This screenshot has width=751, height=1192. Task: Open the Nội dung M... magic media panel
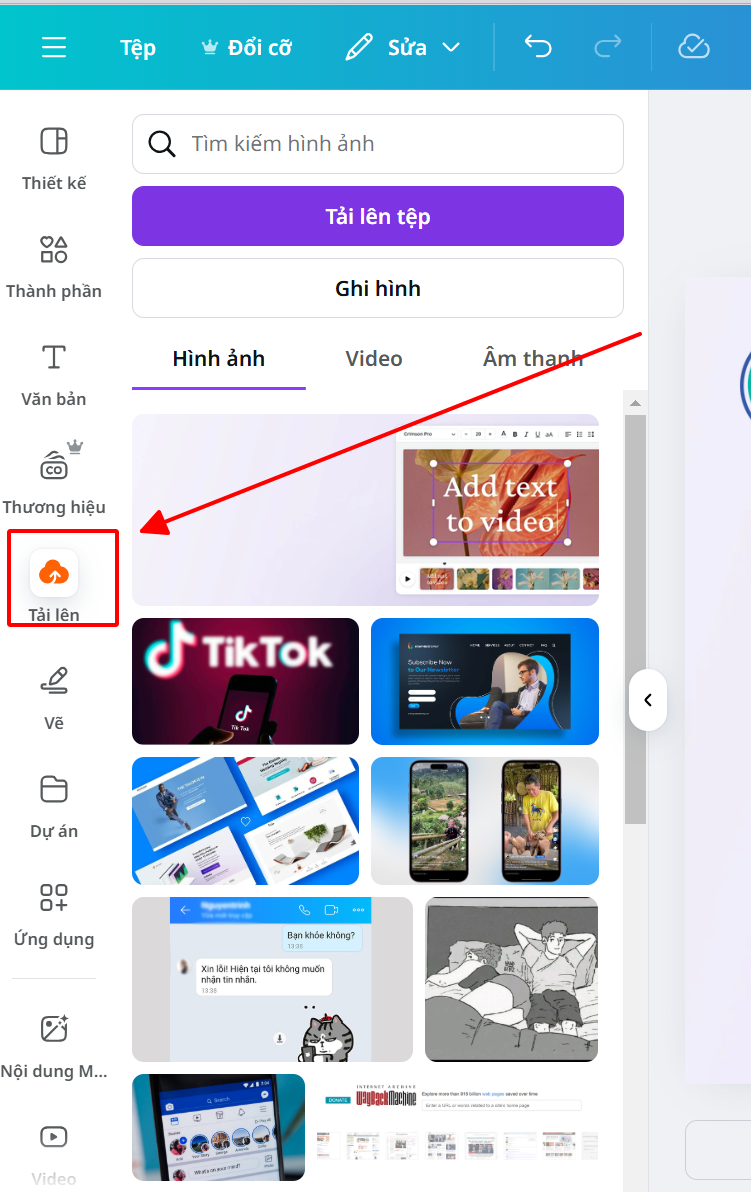point(54,1047)
